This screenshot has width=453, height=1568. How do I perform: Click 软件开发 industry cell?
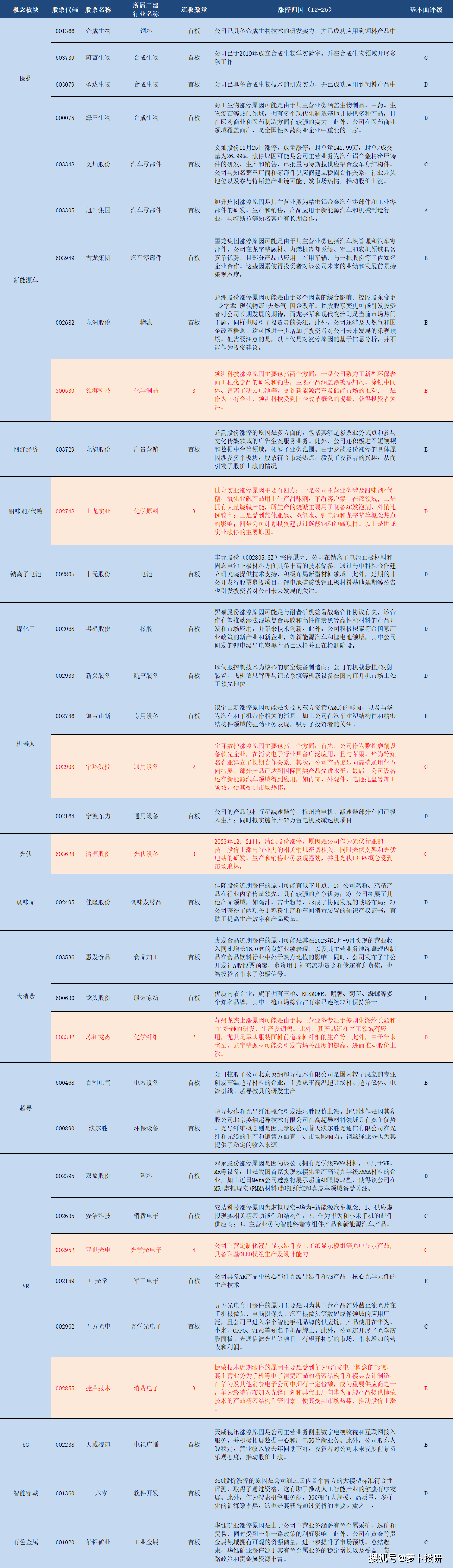click(146, 1493)
